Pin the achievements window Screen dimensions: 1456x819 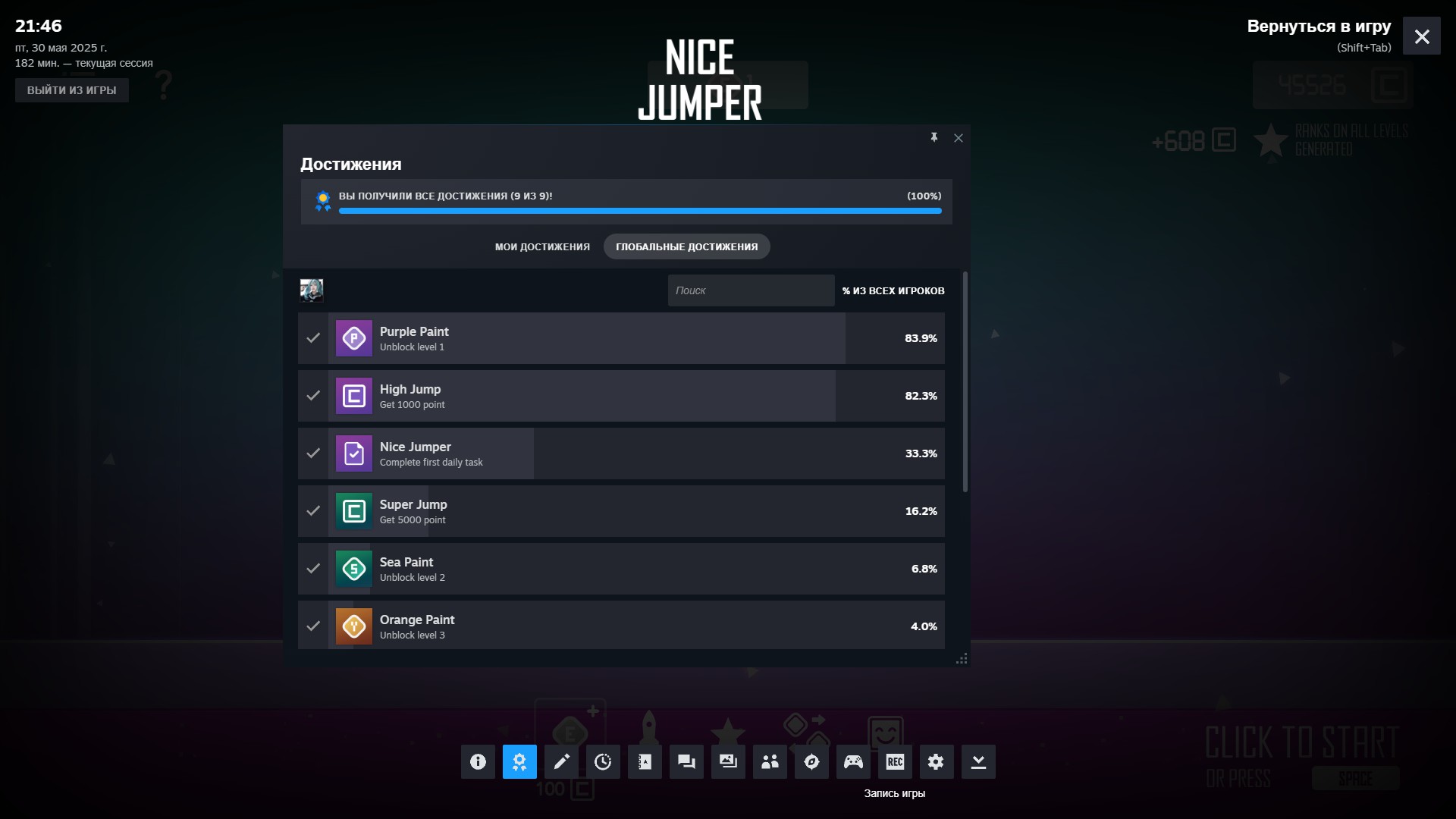934,137
